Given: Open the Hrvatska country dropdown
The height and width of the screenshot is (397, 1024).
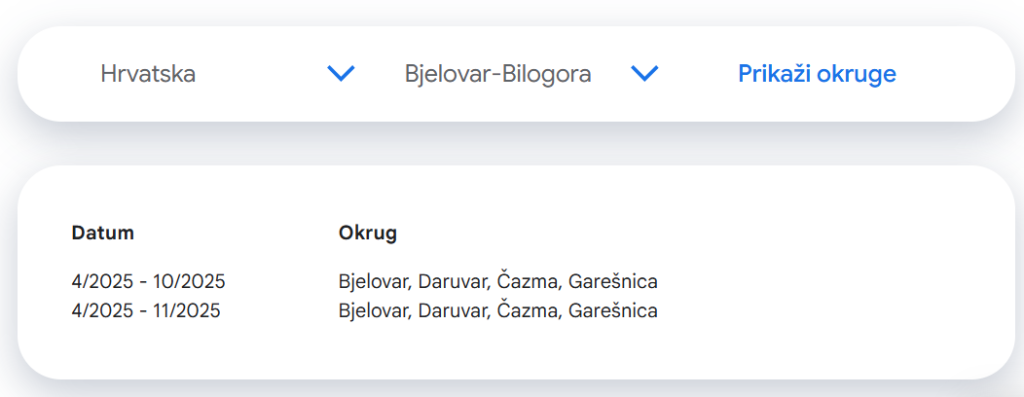Looking at the screenshot, I should [227, 74].
